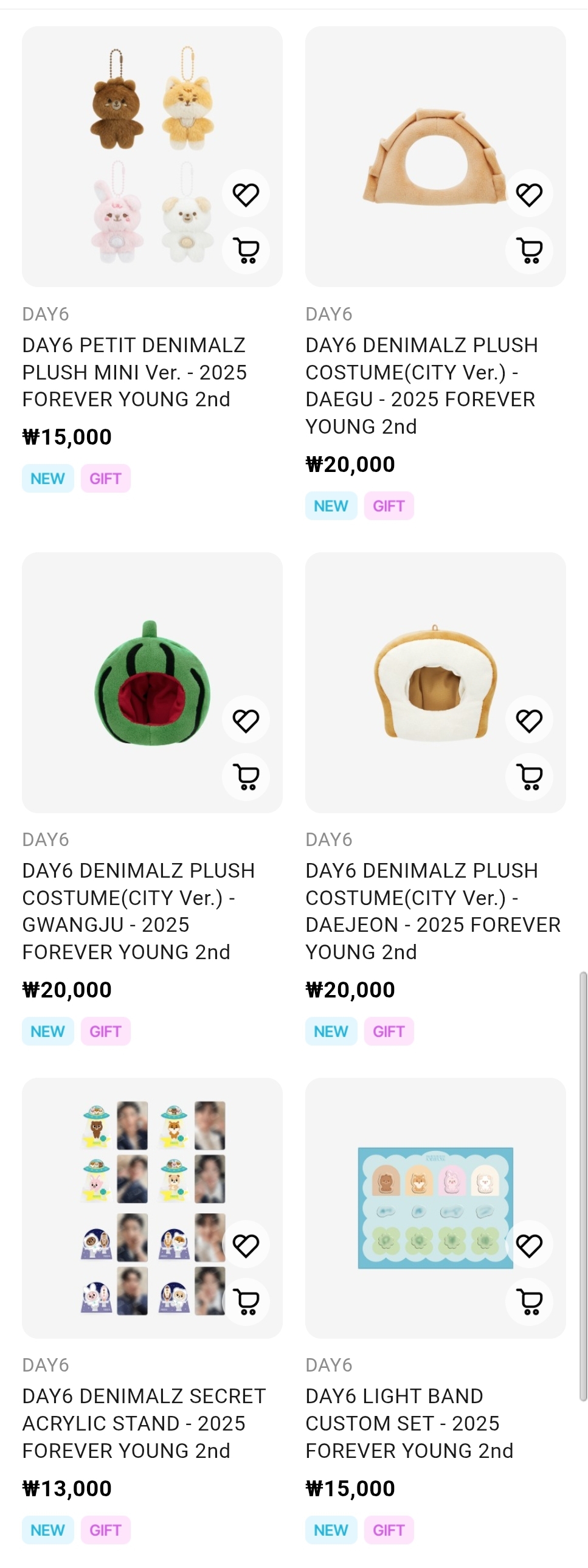Image resolution: width=588 pixels, height=1568 pixels.
Task: View the Light Band Custom Set image
Action: coord(435,1208)
